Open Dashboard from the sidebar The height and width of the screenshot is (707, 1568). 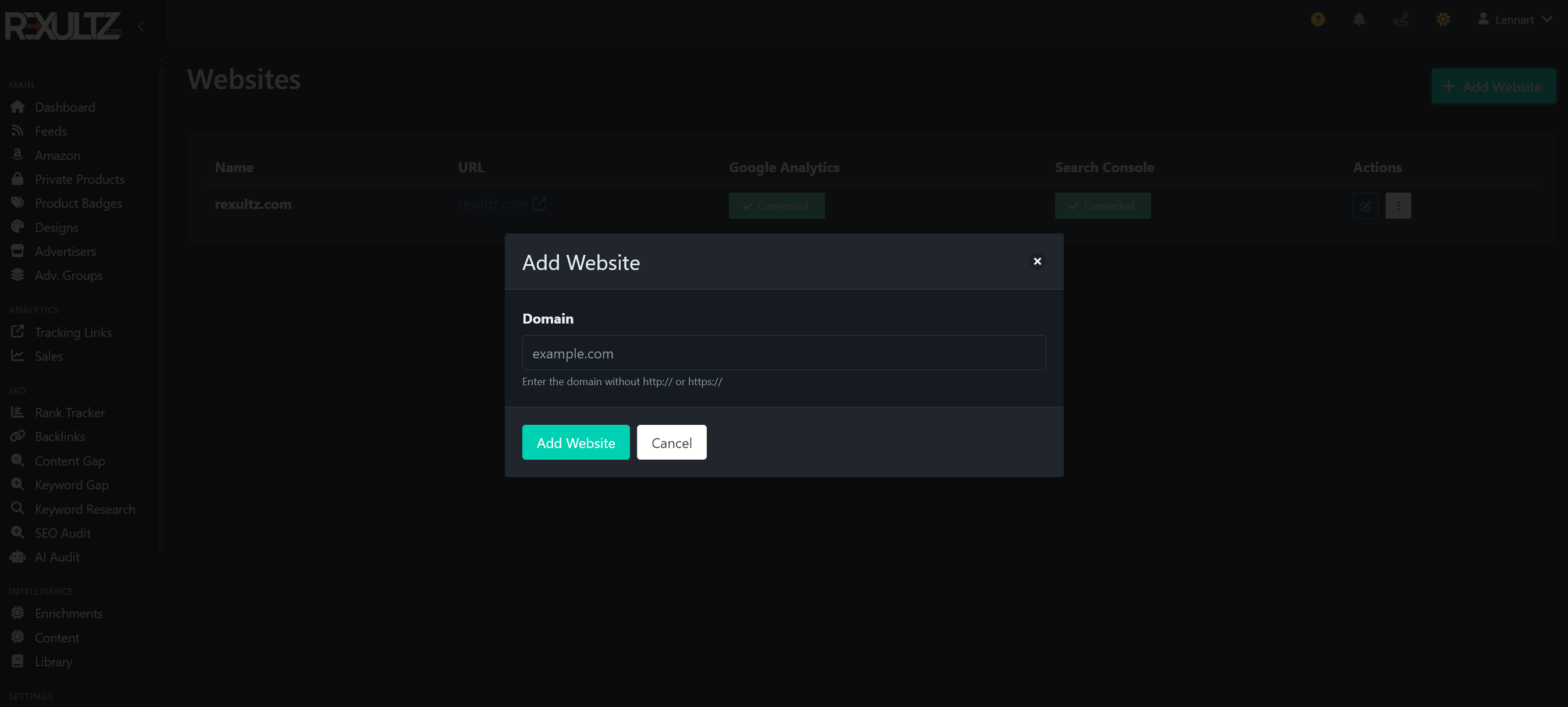pyautogui.click(x=65, y=107)
